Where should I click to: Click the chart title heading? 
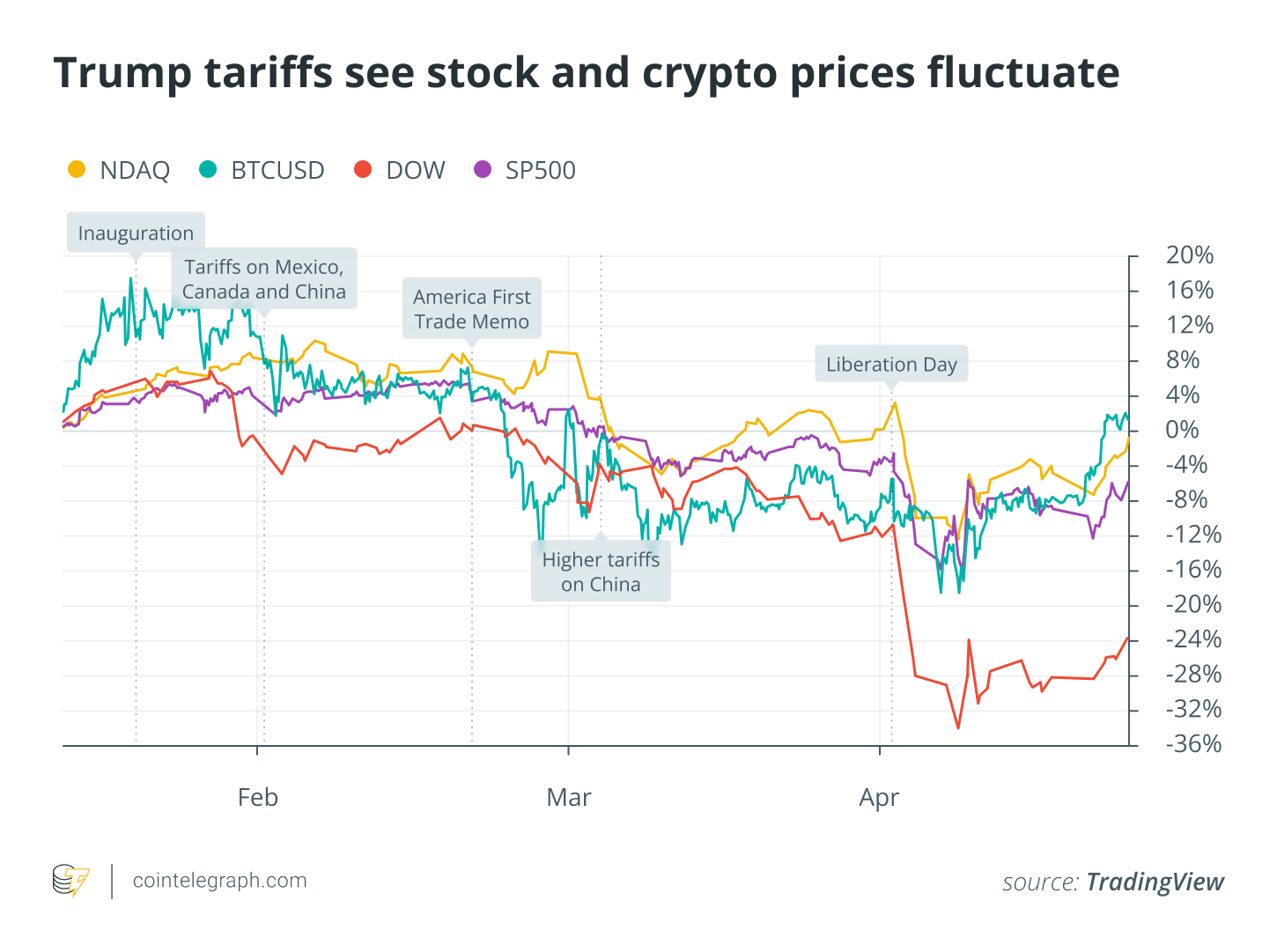coord(586,73)
